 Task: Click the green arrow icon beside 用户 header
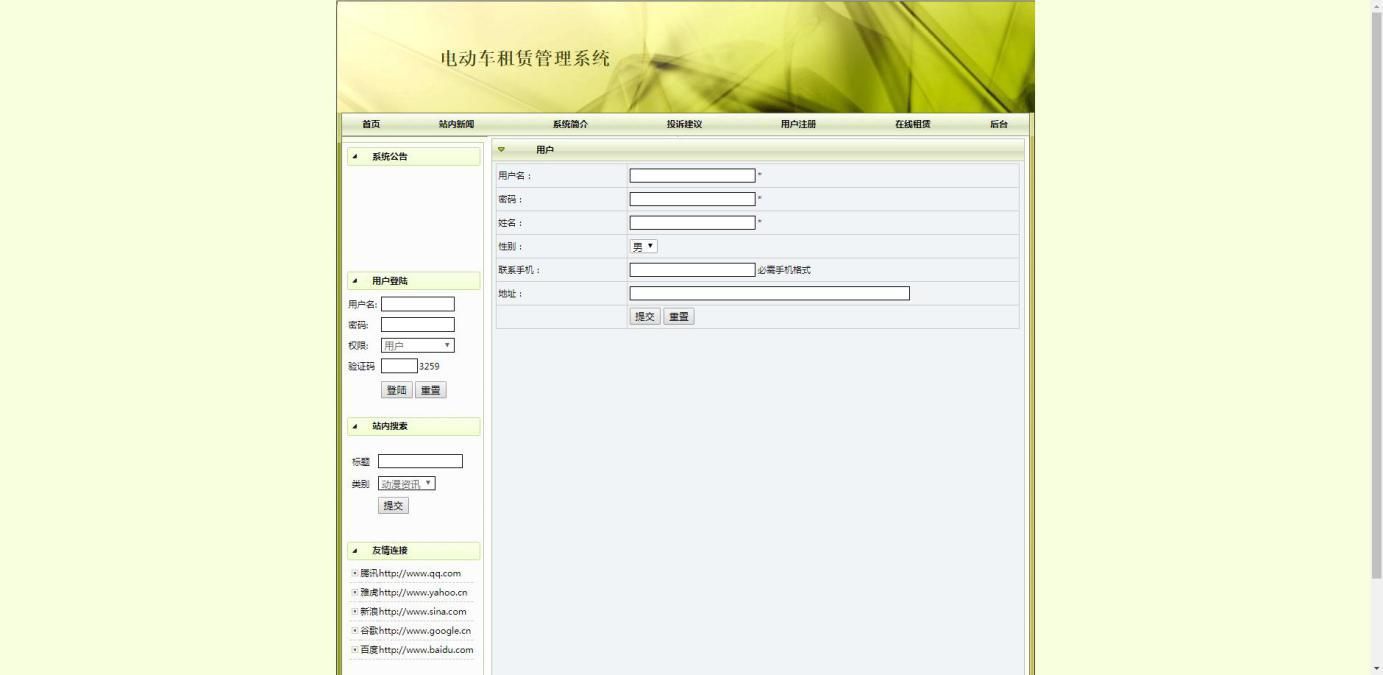[x=501, y=149]
